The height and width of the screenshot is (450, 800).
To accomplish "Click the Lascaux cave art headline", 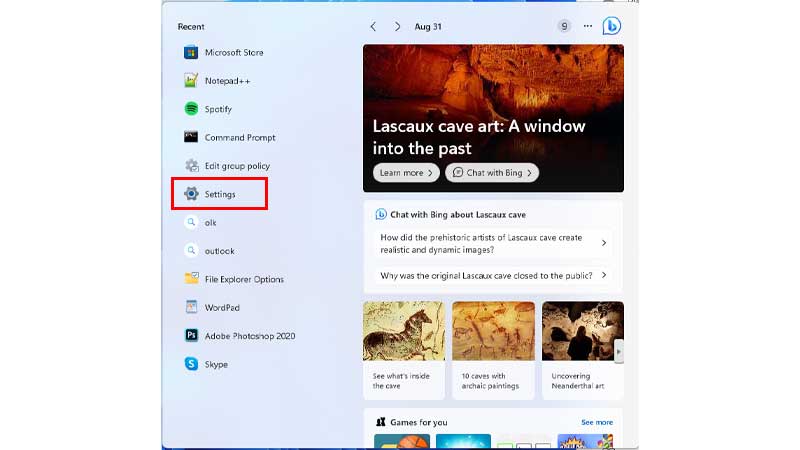I will [x=479, y=137].
